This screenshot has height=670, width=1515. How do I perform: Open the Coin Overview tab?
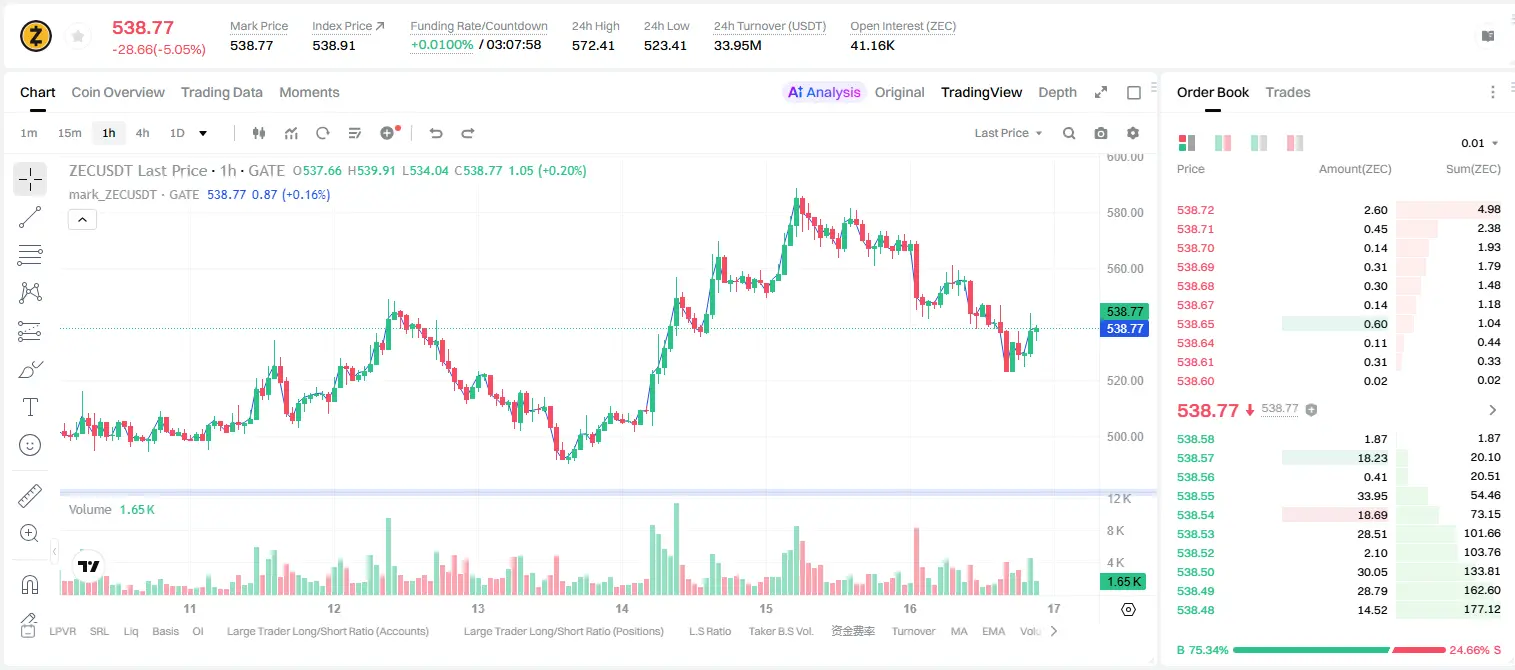click(118, 92)
